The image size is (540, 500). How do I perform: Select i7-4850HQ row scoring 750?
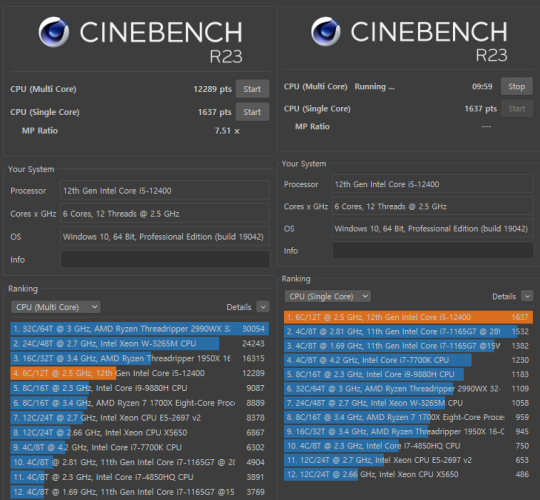(408, 446)
